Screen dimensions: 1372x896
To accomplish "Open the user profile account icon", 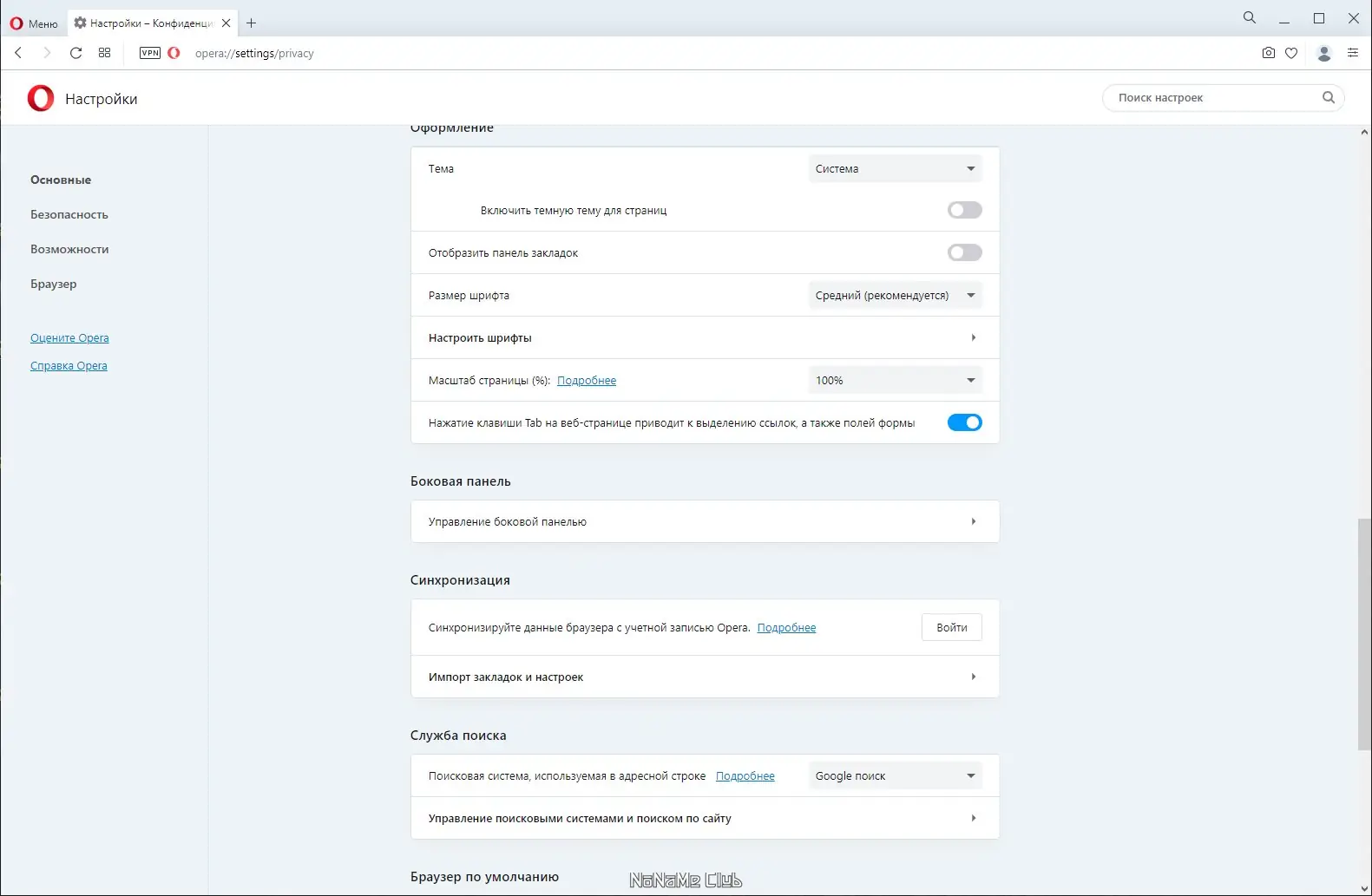I will pos(1324,53).
